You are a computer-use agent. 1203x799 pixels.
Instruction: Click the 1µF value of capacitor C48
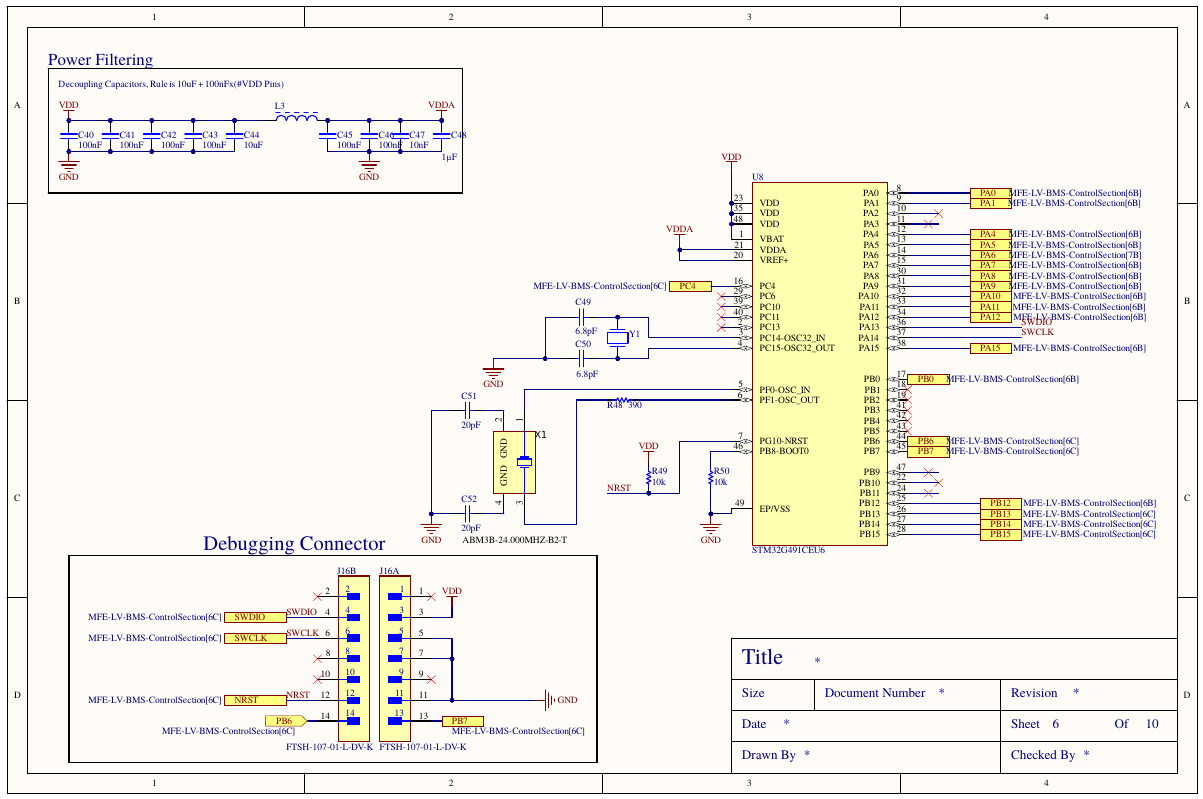pyautogui.click(x=450, y=157)
